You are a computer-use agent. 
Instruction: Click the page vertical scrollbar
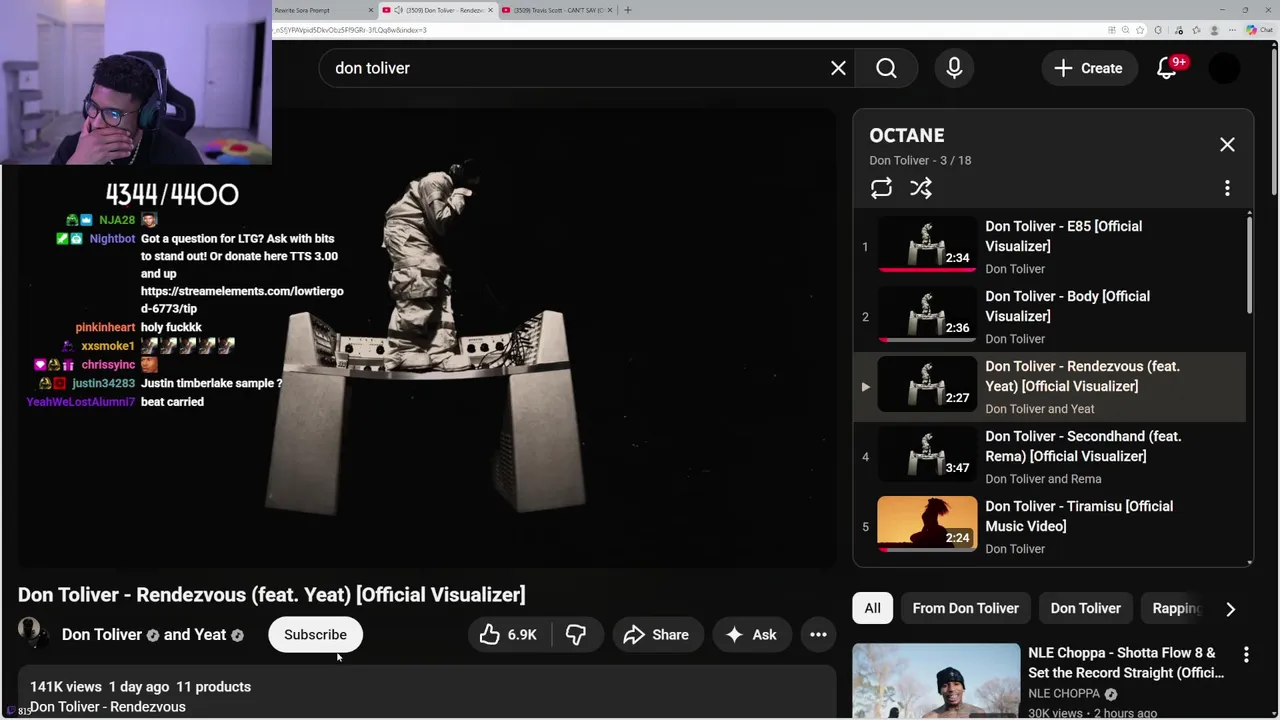pos(1274,120)
